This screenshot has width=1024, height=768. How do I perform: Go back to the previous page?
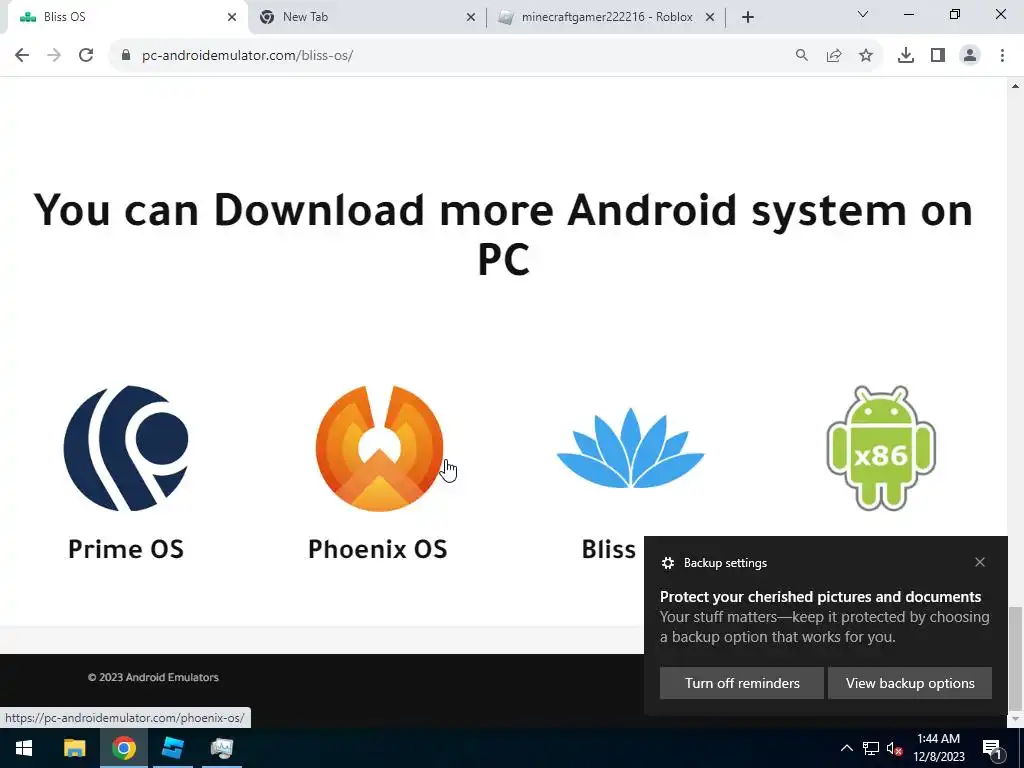22,56
